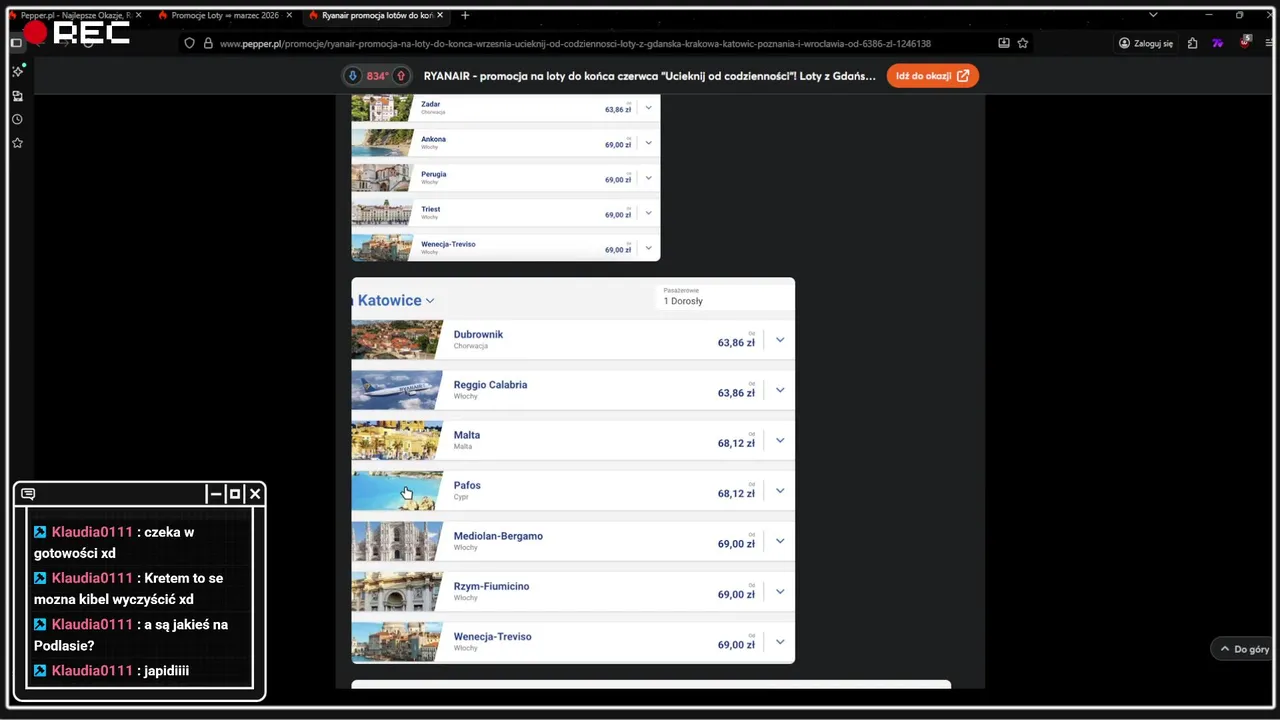Click the Reggio Calabria plane thumbnail
1280x720 pixels.
[397, 390]
